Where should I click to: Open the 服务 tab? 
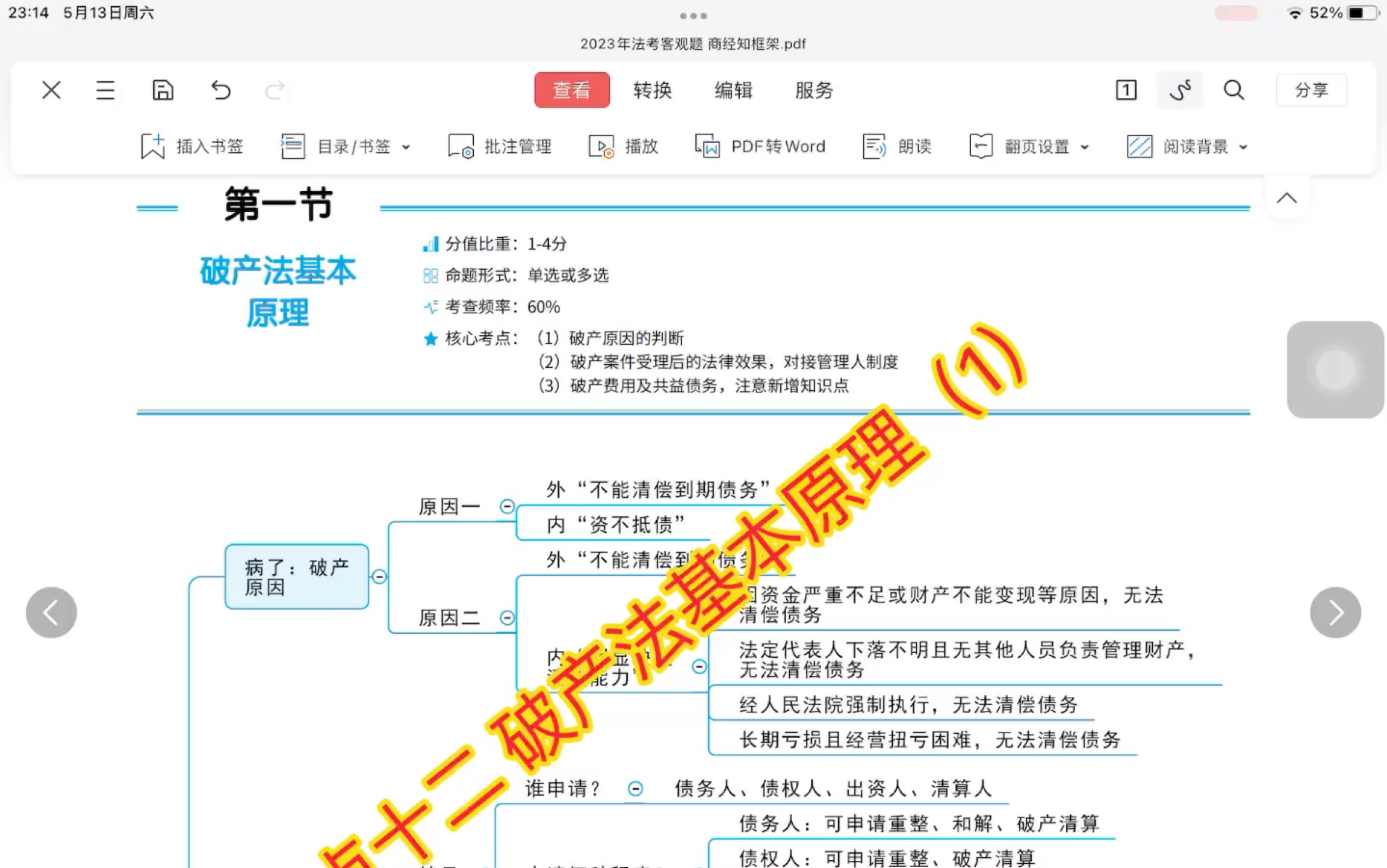pos(814,90)
